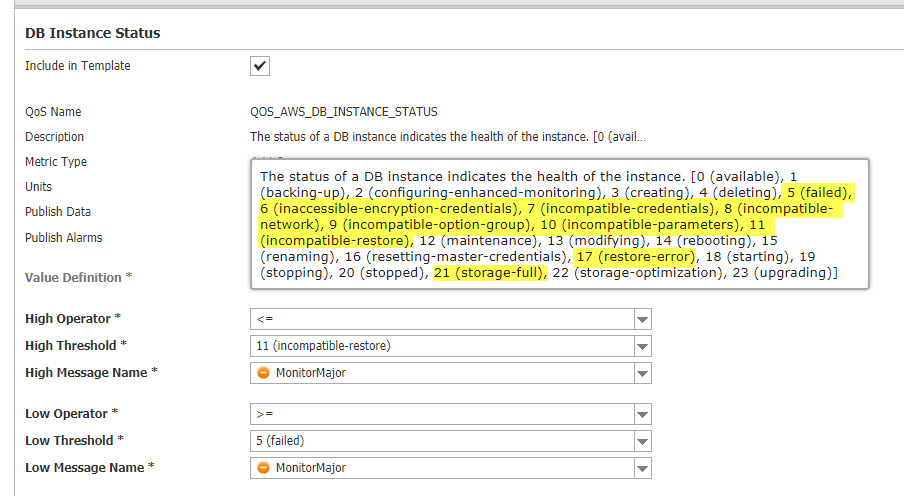The width and height of the screenshot is (904, 496).
Task: Click the Publish Data label
Action: pos(58,212)
